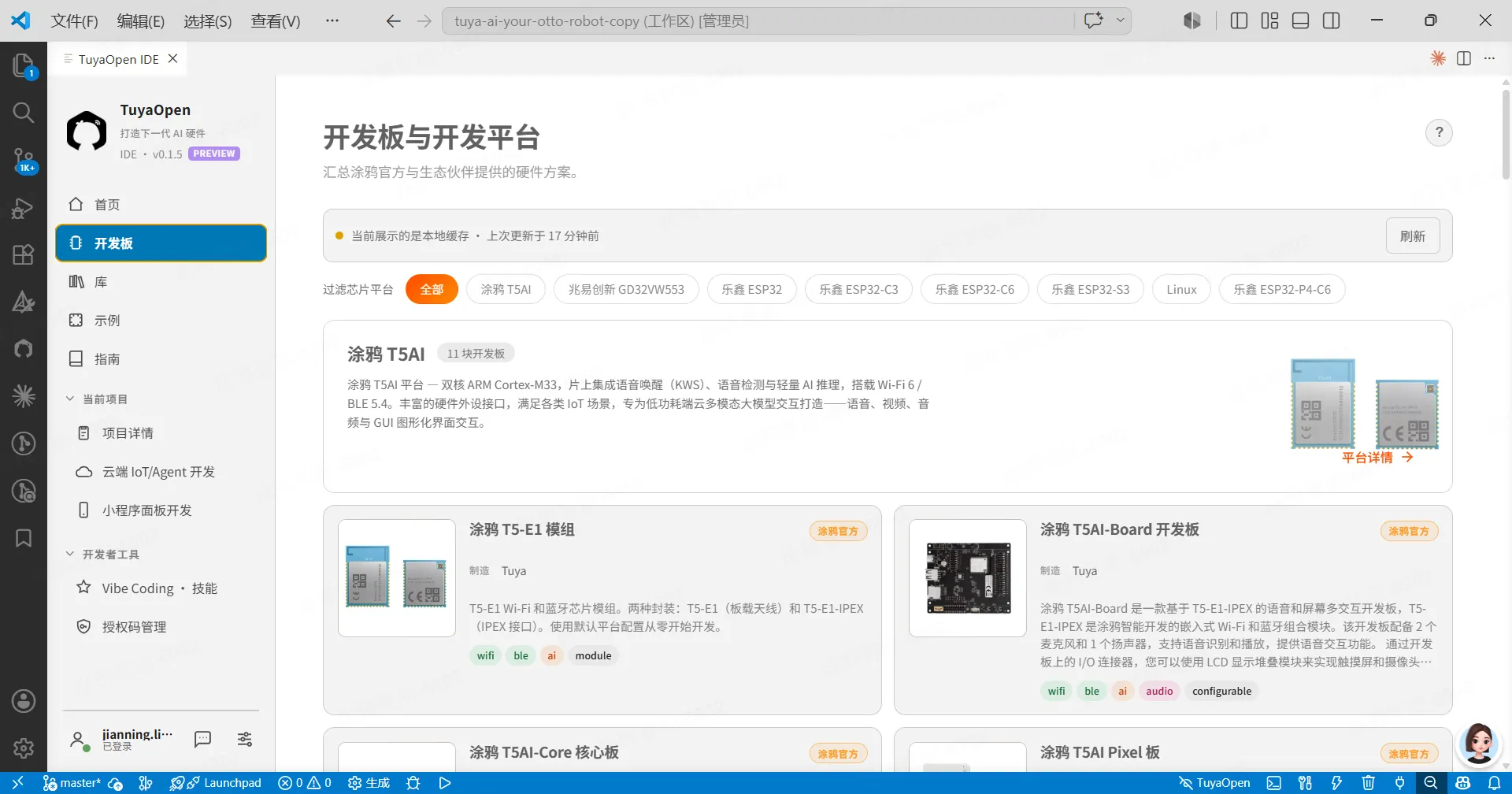Filter by Linux platform chip

pyautogui.click(x=1181, y=289)
